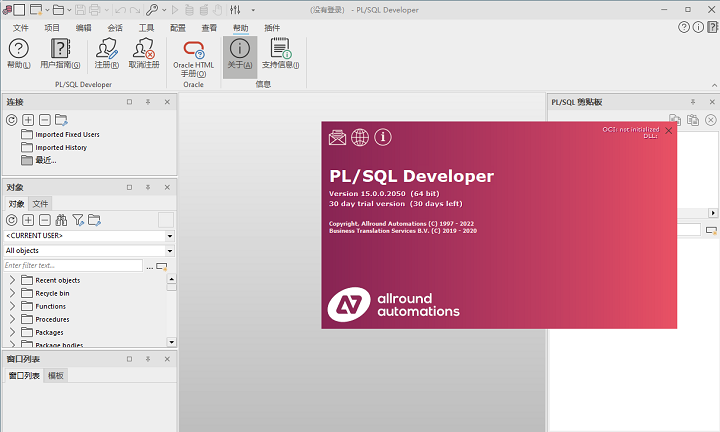
Task: Click the circled X clear icon in 剪贴板 panel
Action: (711, 120)
